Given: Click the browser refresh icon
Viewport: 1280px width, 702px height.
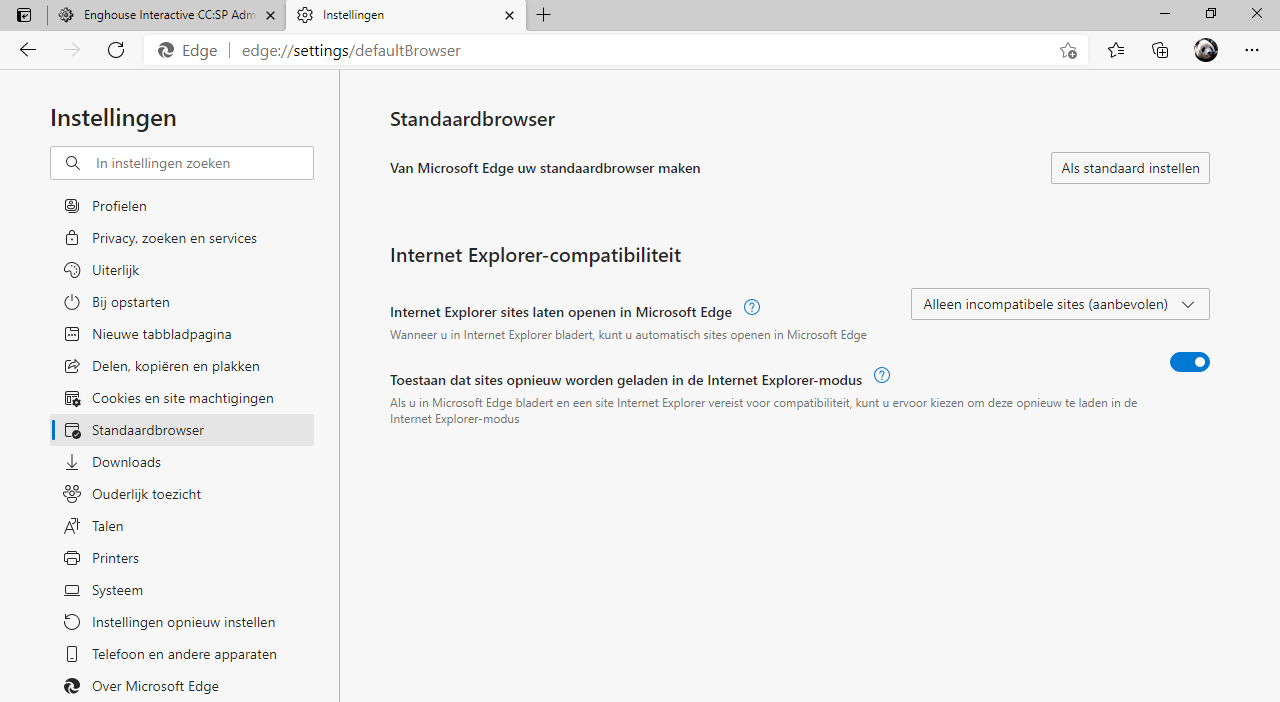Looking at the screenshot, I should tap(116, 50).
